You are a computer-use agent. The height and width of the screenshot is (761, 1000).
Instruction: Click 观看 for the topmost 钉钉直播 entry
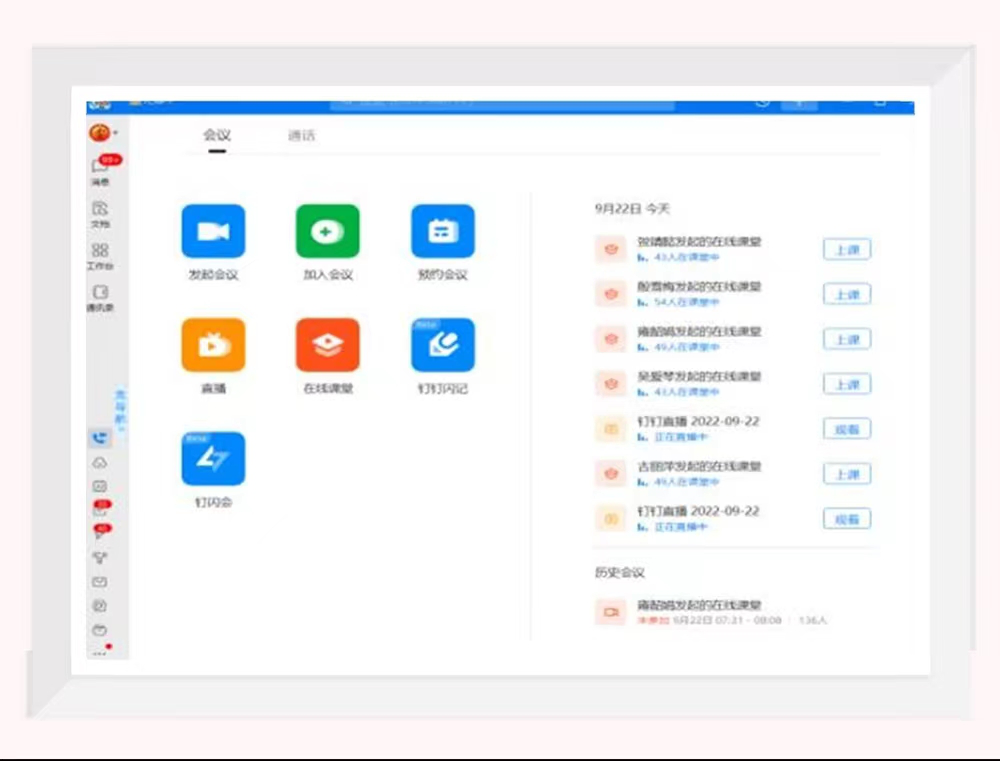click(846, 430)
